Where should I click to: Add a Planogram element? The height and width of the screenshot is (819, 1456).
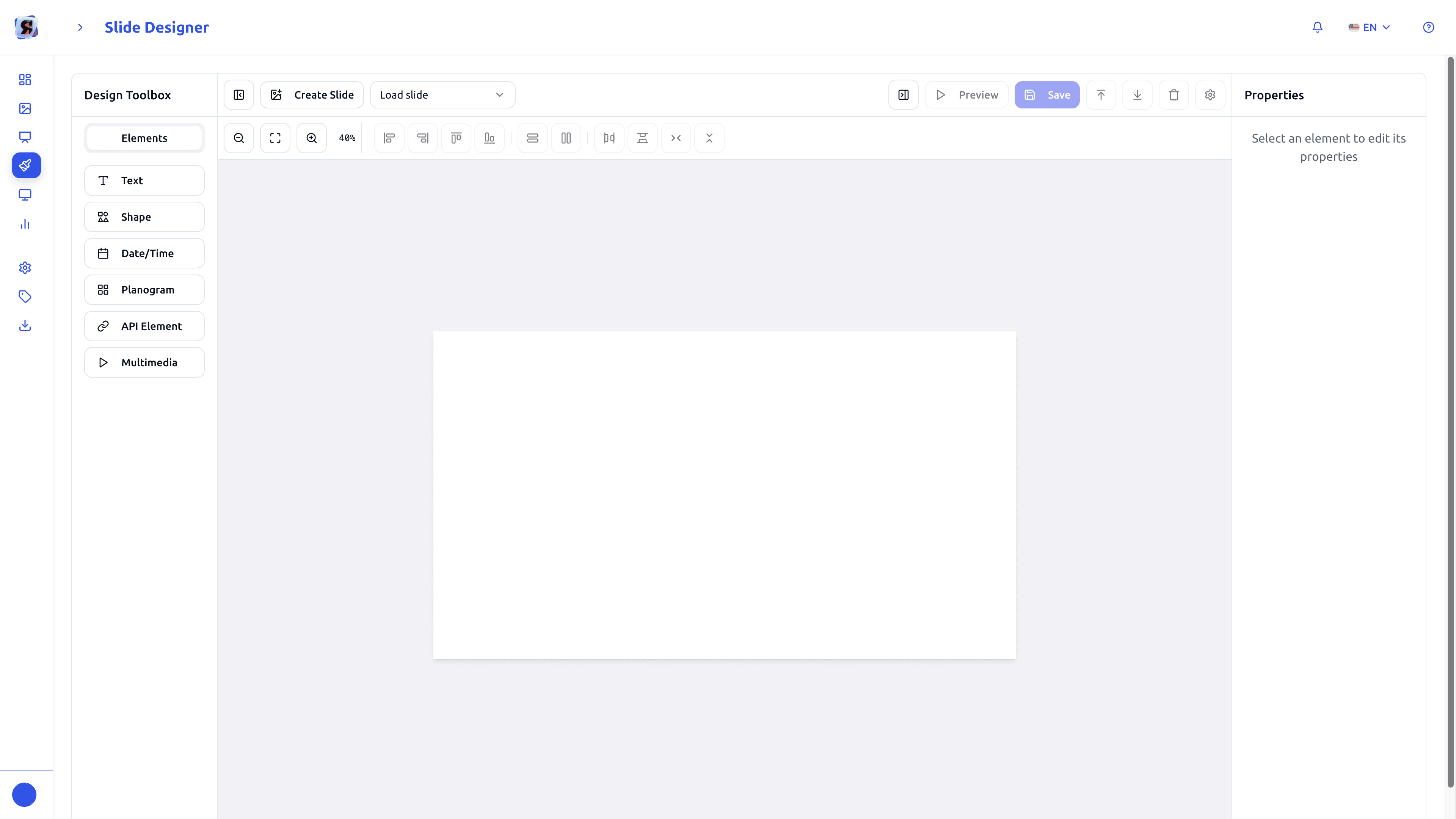144,289
